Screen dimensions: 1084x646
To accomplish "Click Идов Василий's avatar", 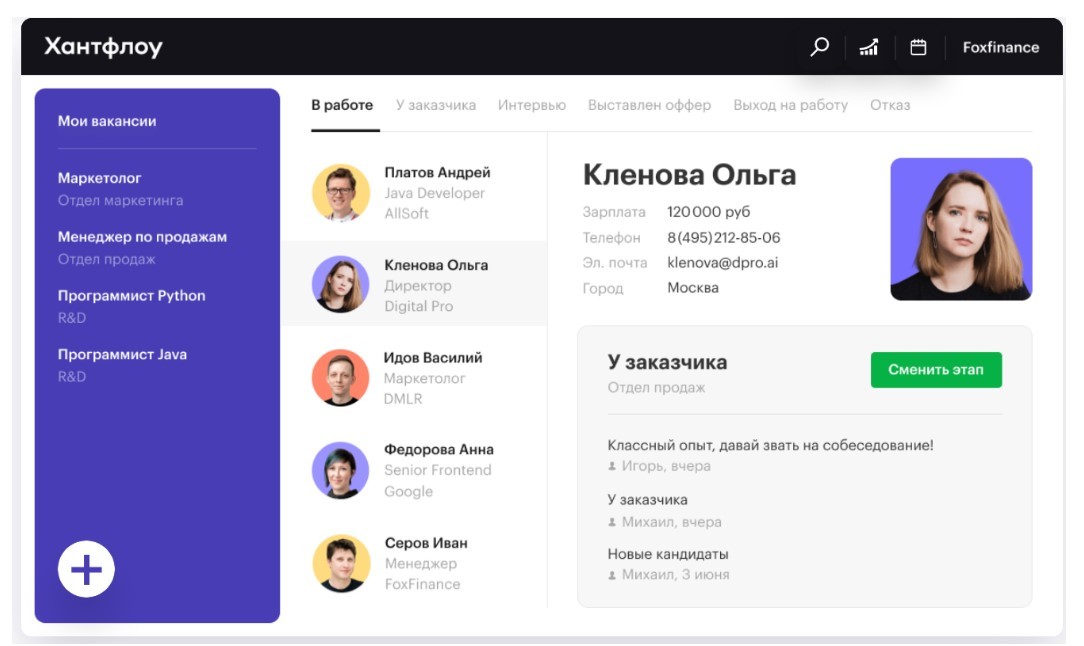I will (341, 378).
